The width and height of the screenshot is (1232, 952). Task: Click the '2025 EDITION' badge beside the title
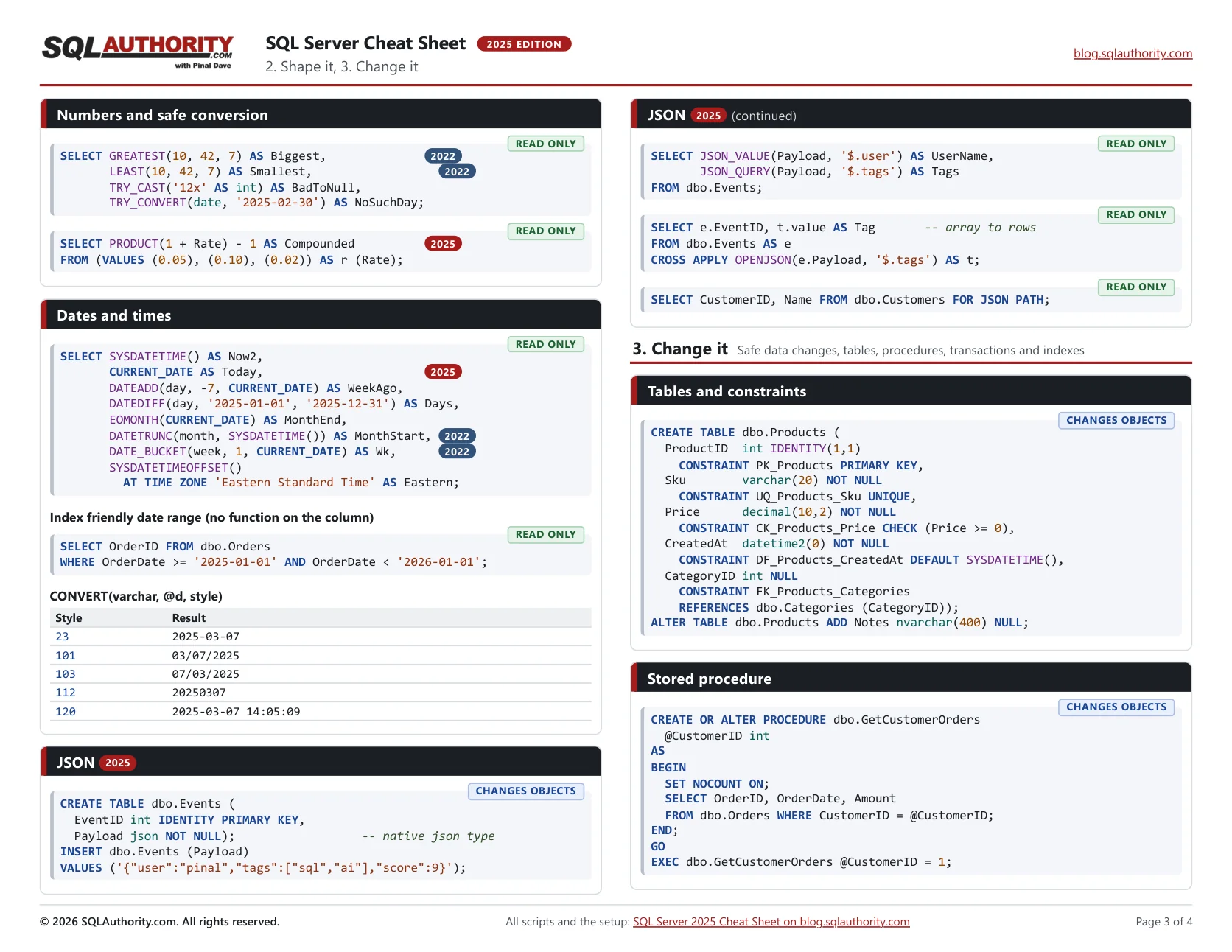(x=524, y=44)
